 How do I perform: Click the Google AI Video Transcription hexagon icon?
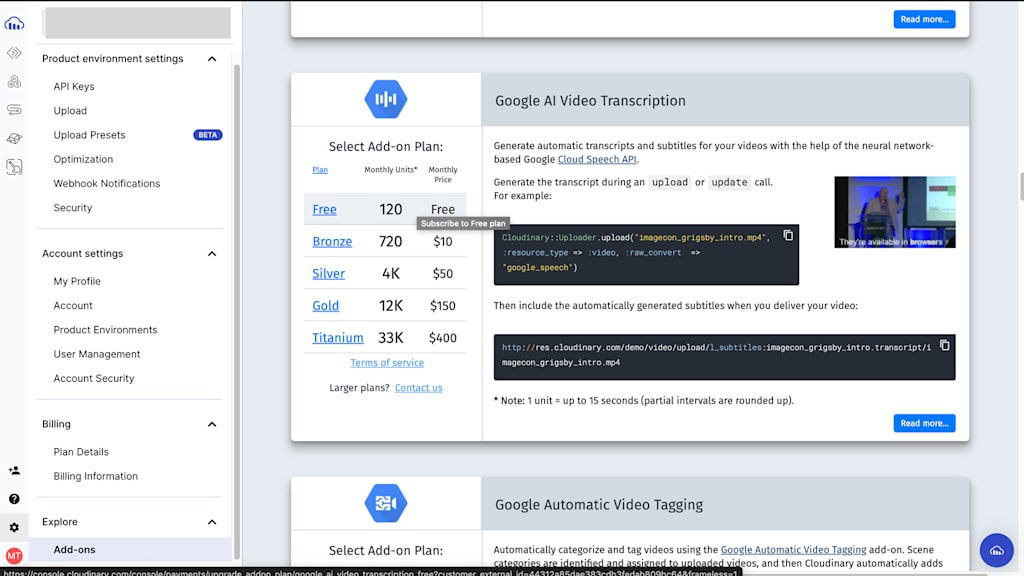pyautogui.click(x=385, y=99)
